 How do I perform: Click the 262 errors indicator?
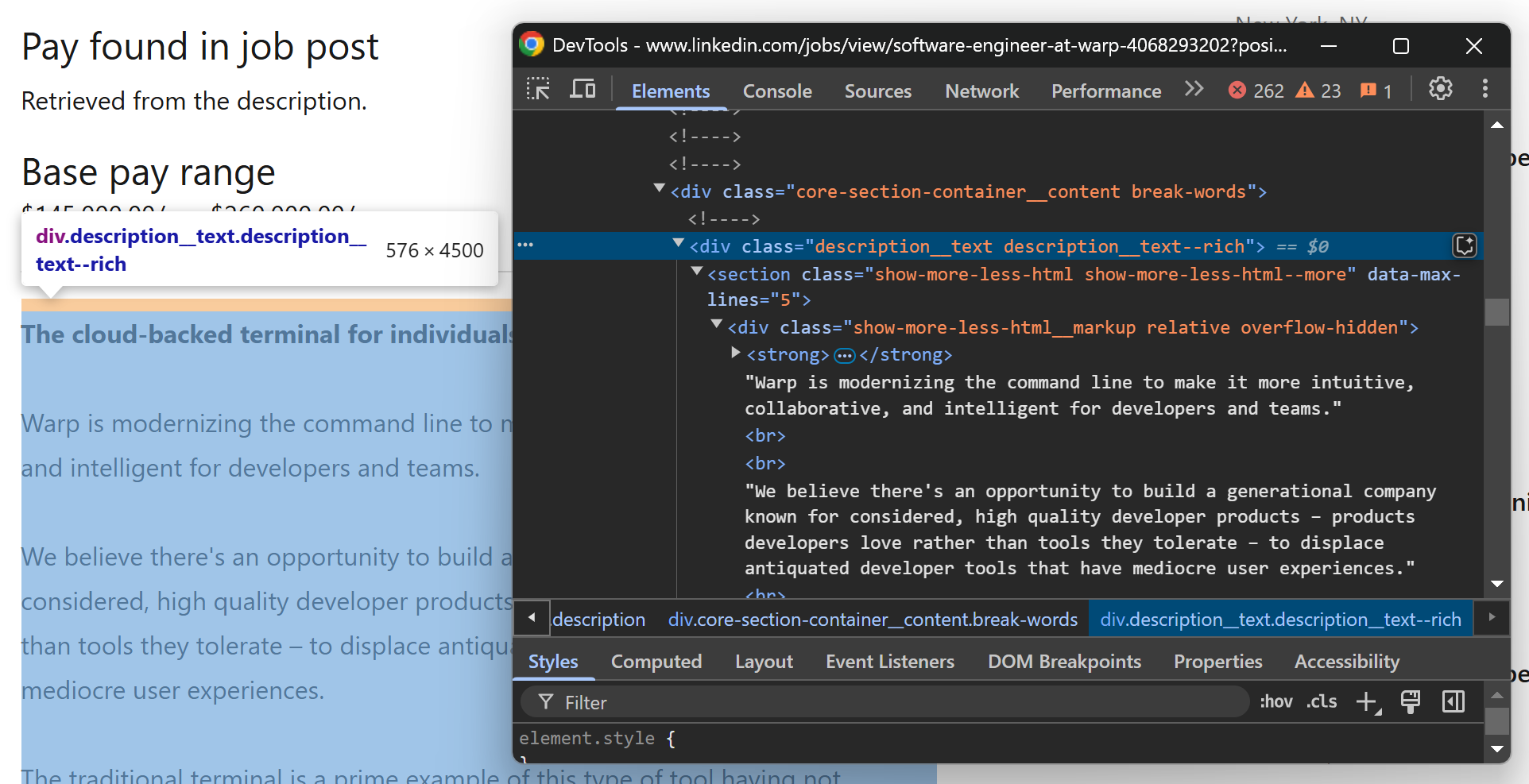pyautogui.click(x=1256, y=90)
